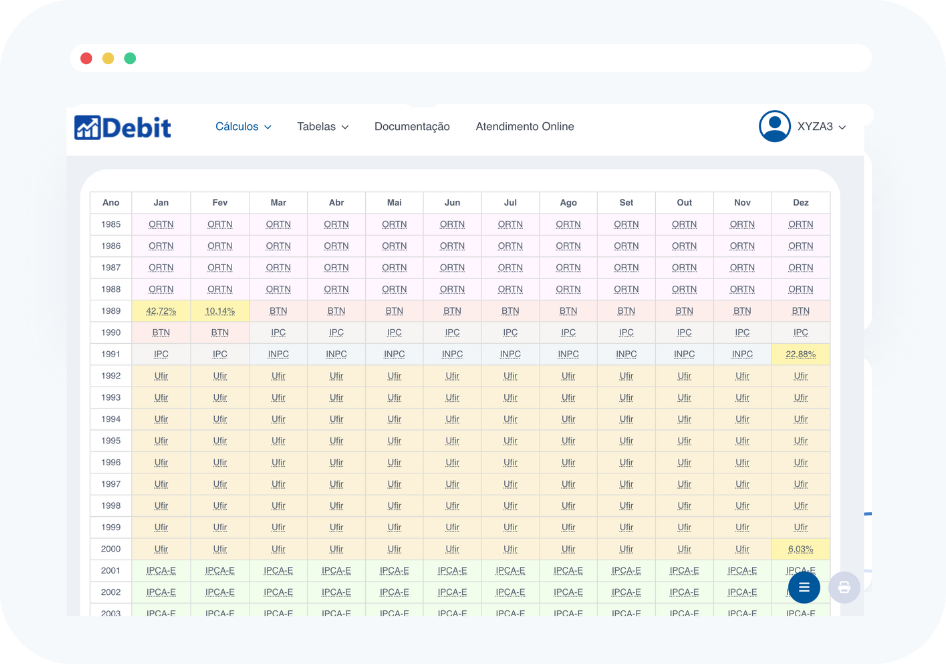
Task: Go to Atendimento Online
Action: [x=524, y=127]
